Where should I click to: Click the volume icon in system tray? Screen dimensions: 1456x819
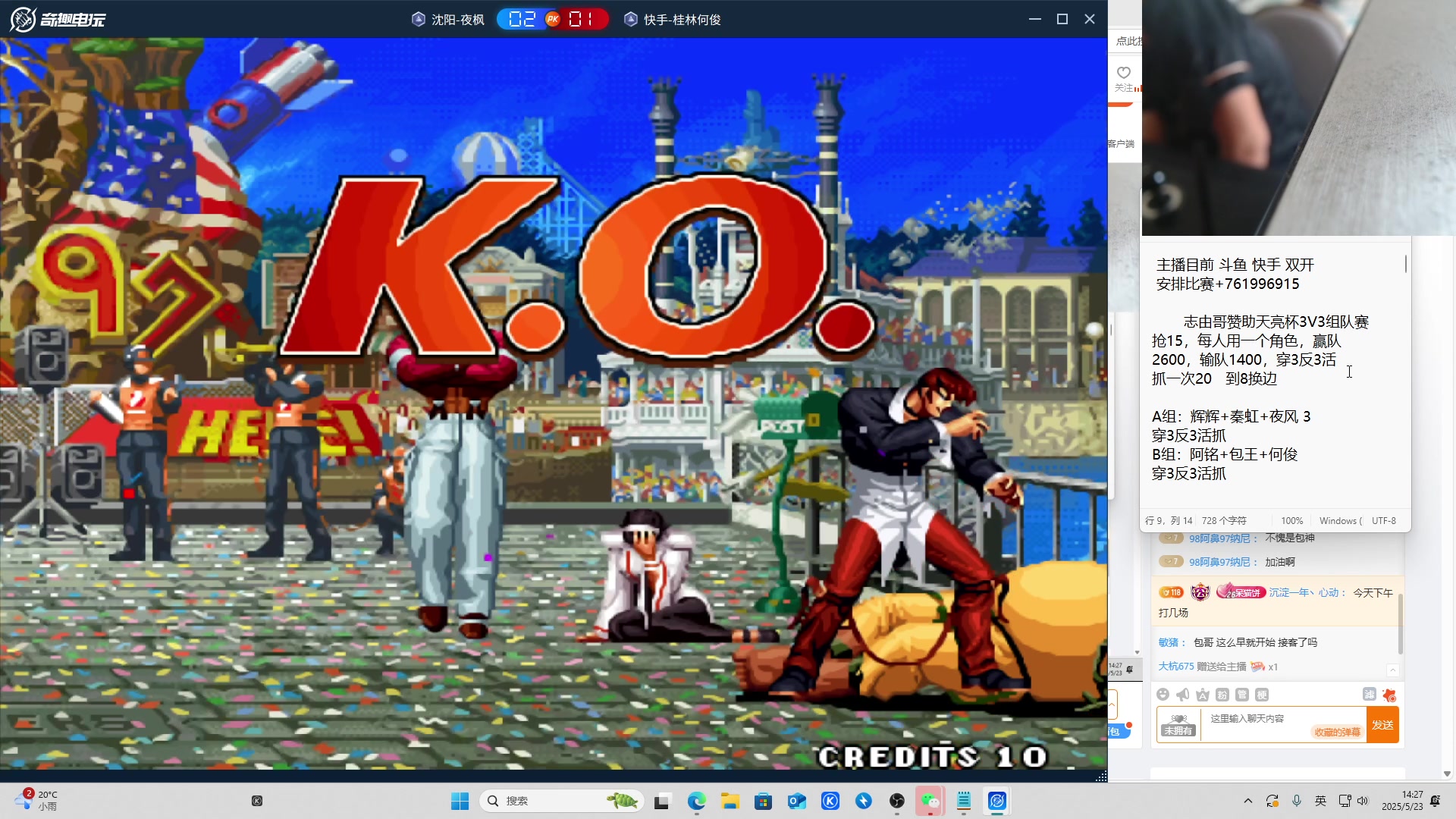[1362, 801]
